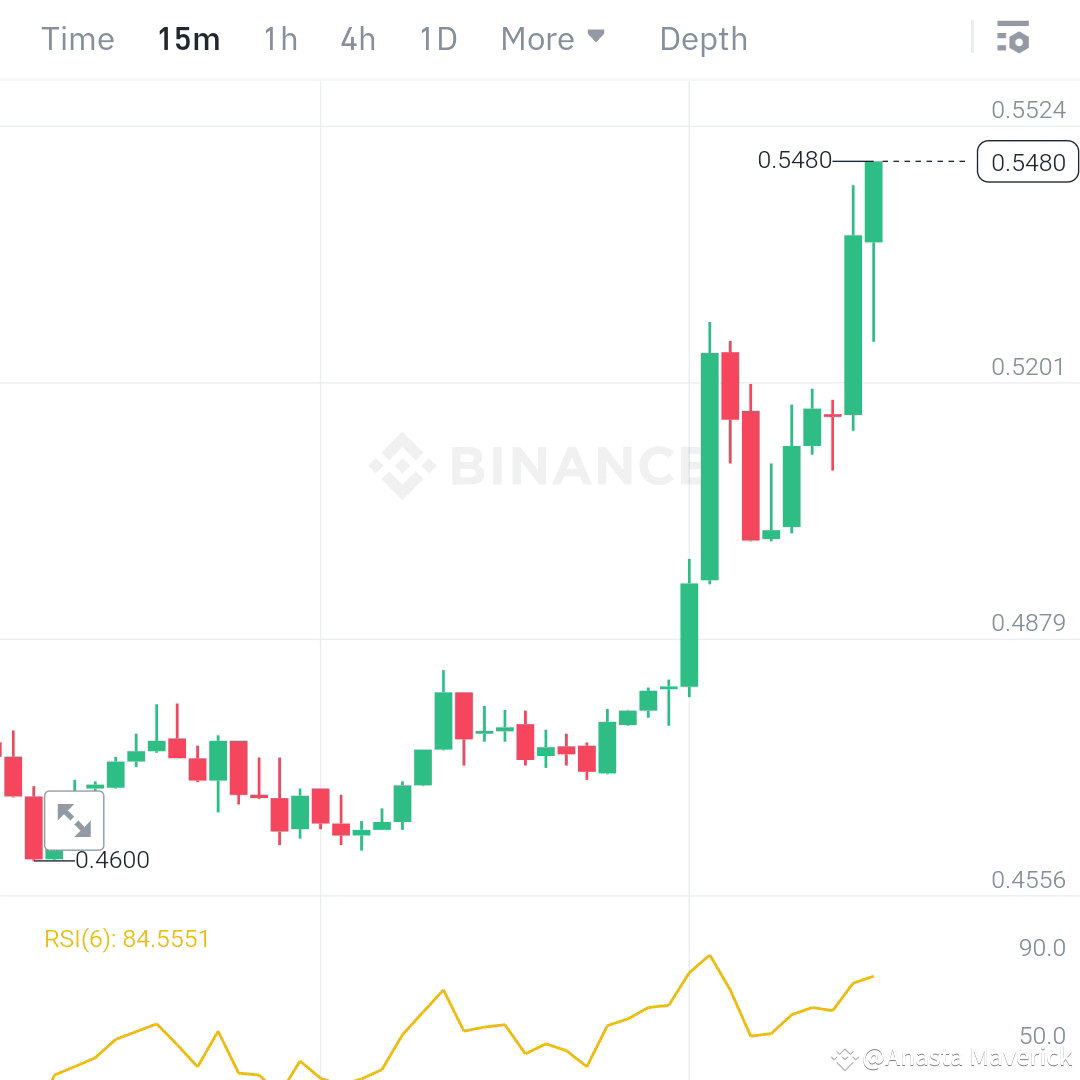Image resolution: width=1080 pixels, height=1080 pixels.
Task: Switch on the 1D timeframe
Action: click(x=437, y=38)
